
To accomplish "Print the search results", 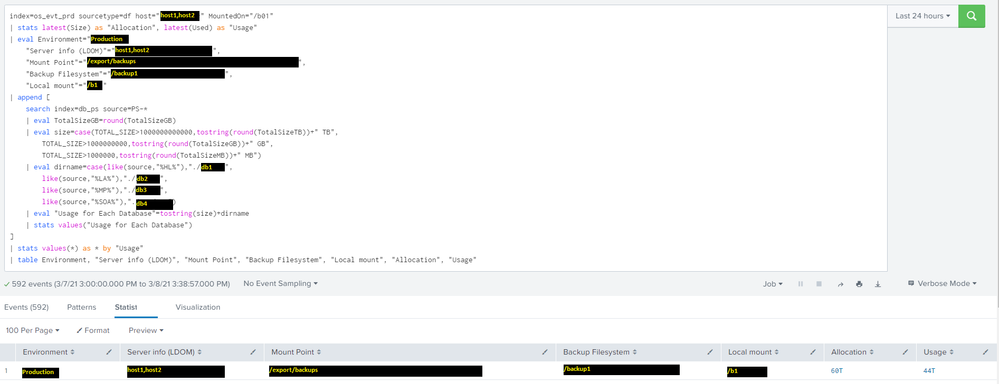I will coord(859,284).
